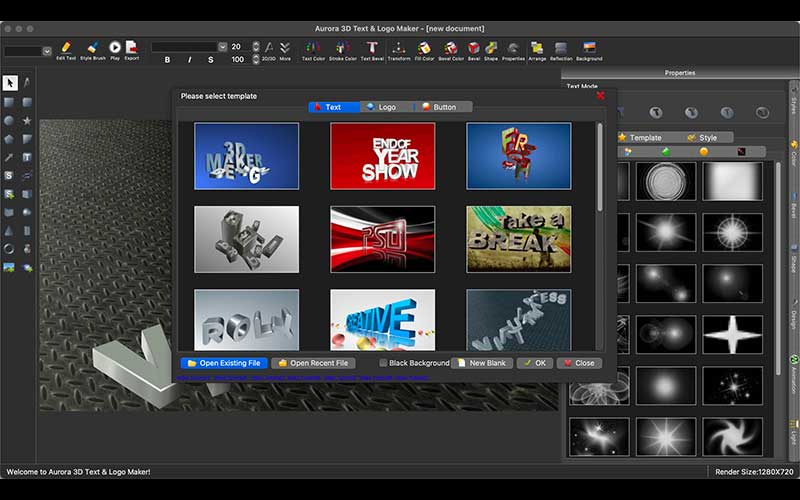Click the Background toolbar icon
The height and width of the screenshot is (500, 800).
point(589,51)
